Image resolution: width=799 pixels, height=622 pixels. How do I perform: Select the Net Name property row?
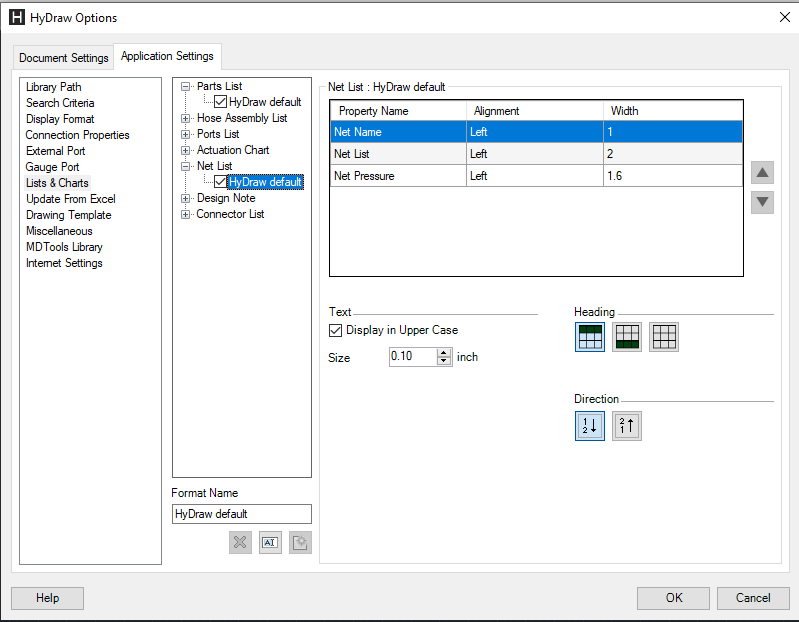tap(536, 132)
